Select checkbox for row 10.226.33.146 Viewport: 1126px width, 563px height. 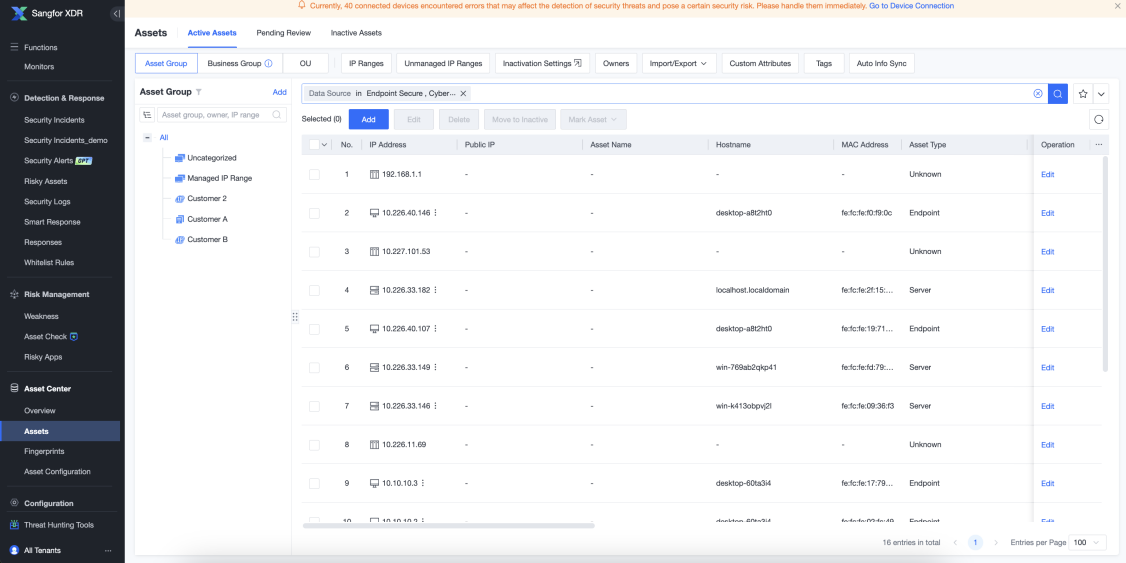click(x=315, y=406)
